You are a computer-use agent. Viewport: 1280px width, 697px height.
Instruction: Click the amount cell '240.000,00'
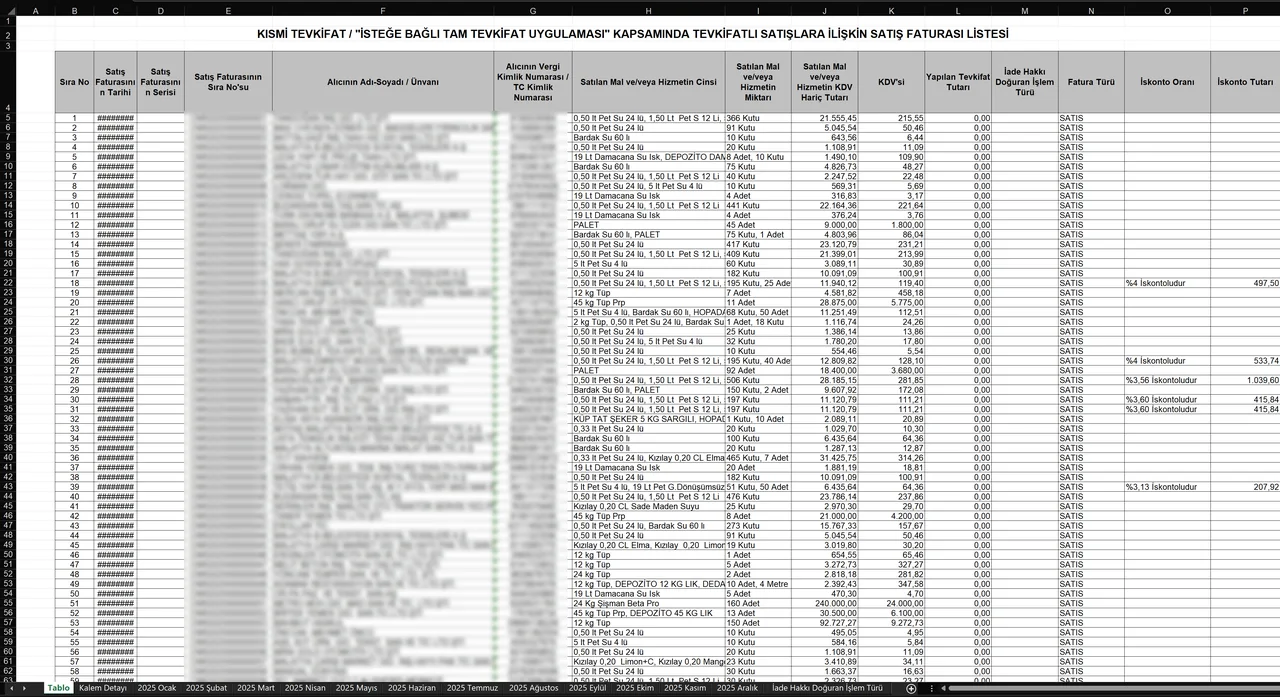point(824,604)
